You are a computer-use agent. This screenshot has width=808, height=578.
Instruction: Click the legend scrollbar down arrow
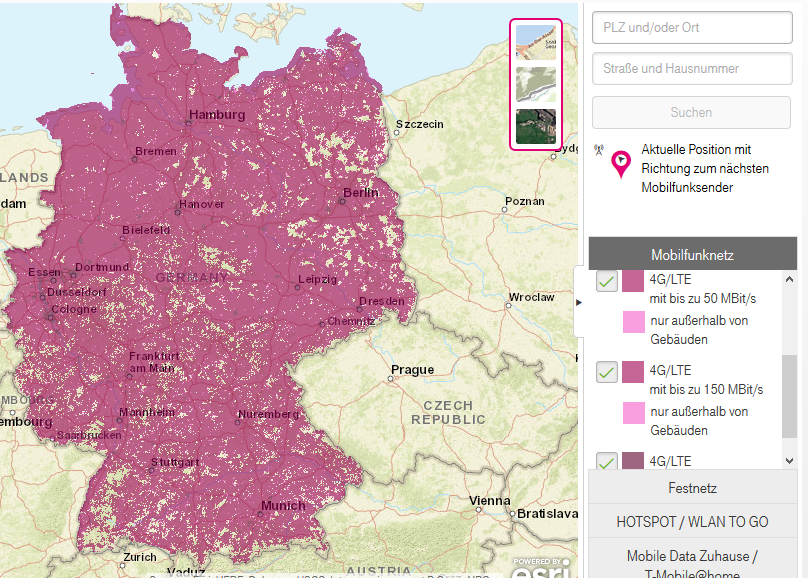coord(789,461)
